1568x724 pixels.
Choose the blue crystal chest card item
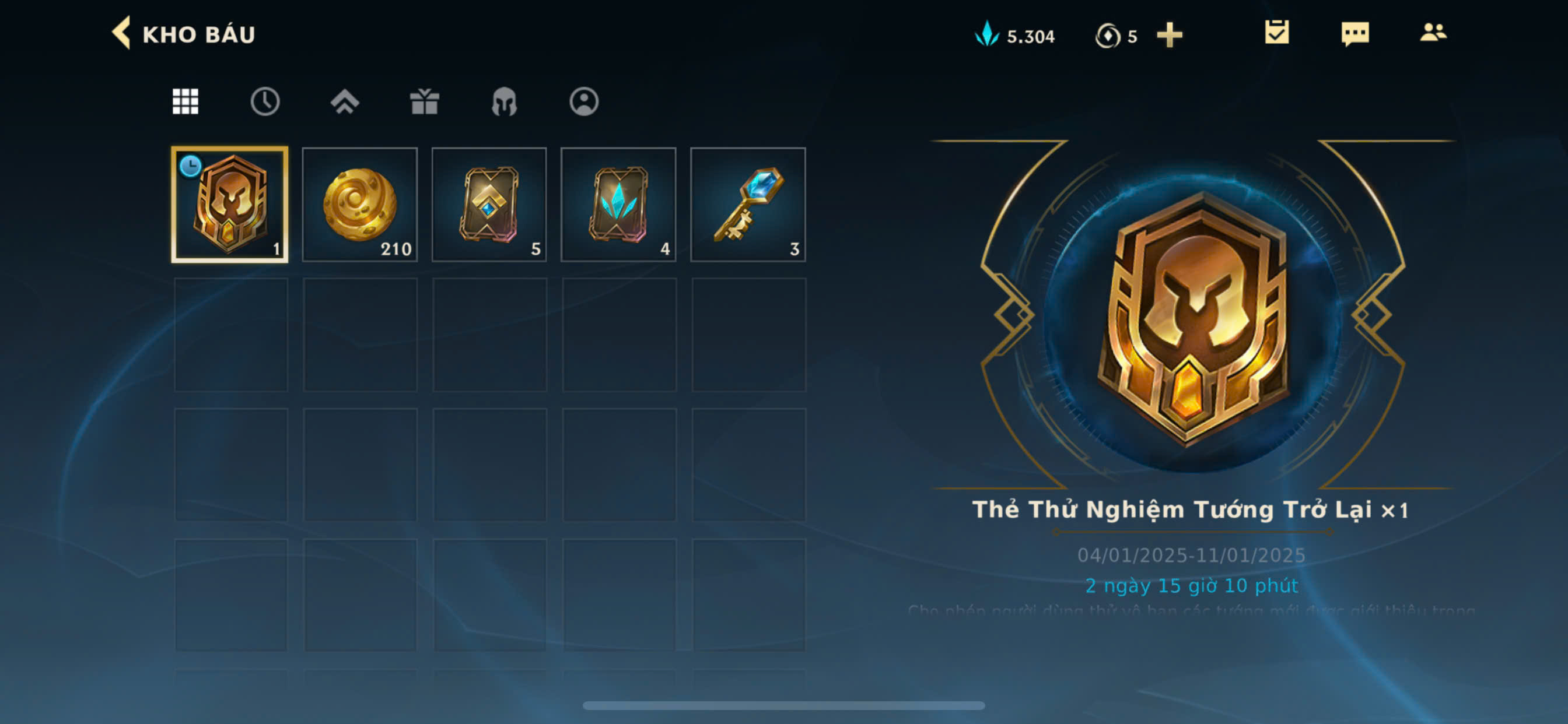(618, 205)
